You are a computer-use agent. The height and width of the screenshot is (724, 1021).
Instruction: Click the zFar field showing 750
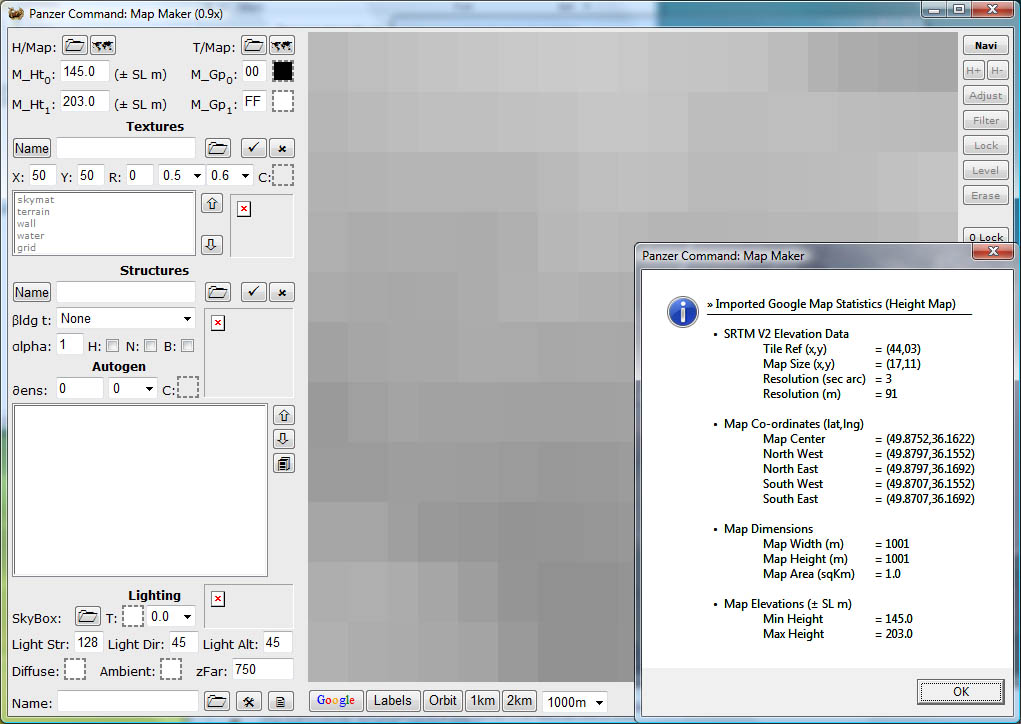(262, 669)
